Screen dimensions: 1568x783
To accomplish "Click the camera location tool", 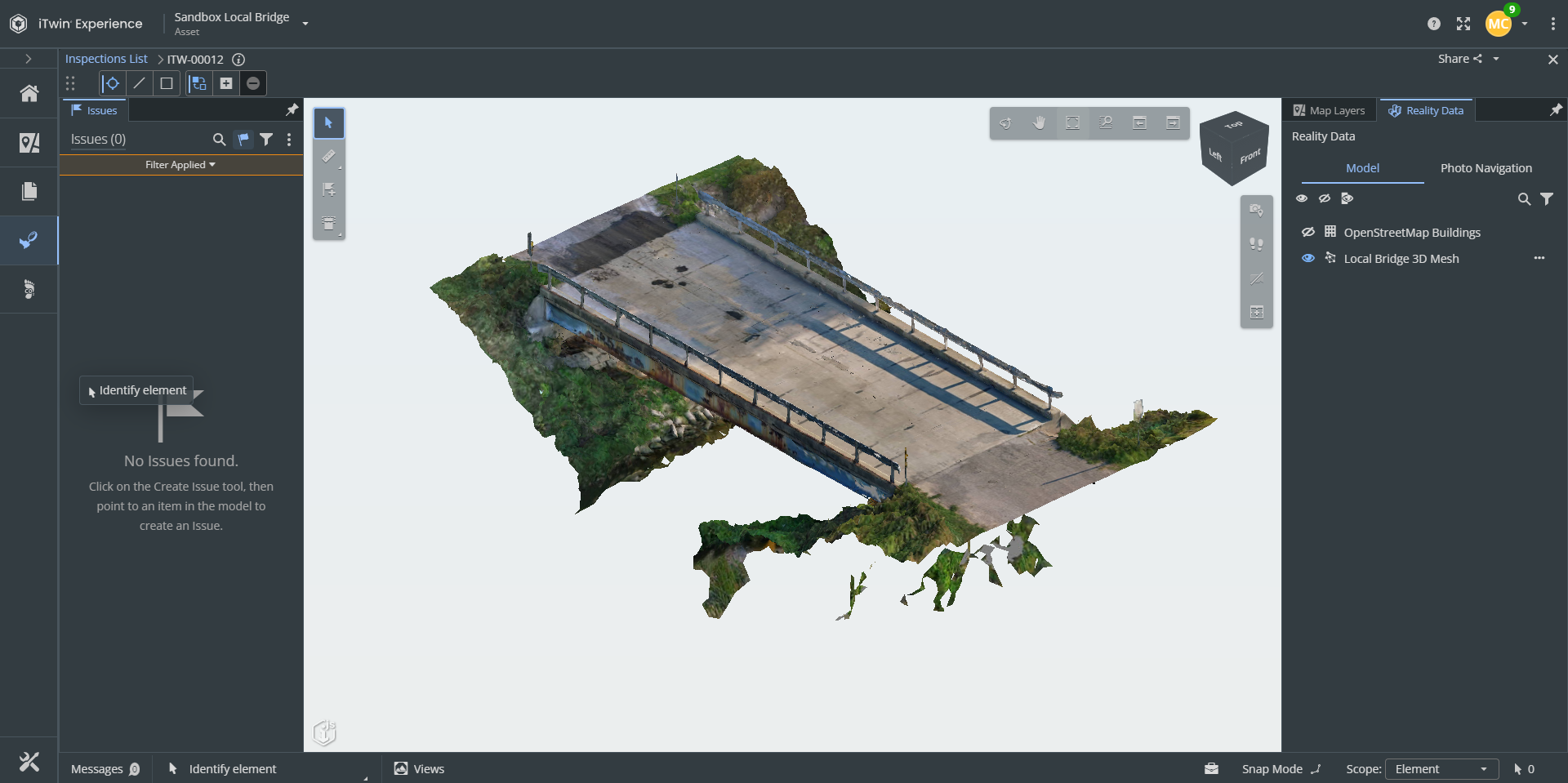I will pyautogui.click(x=1257, y=211).
